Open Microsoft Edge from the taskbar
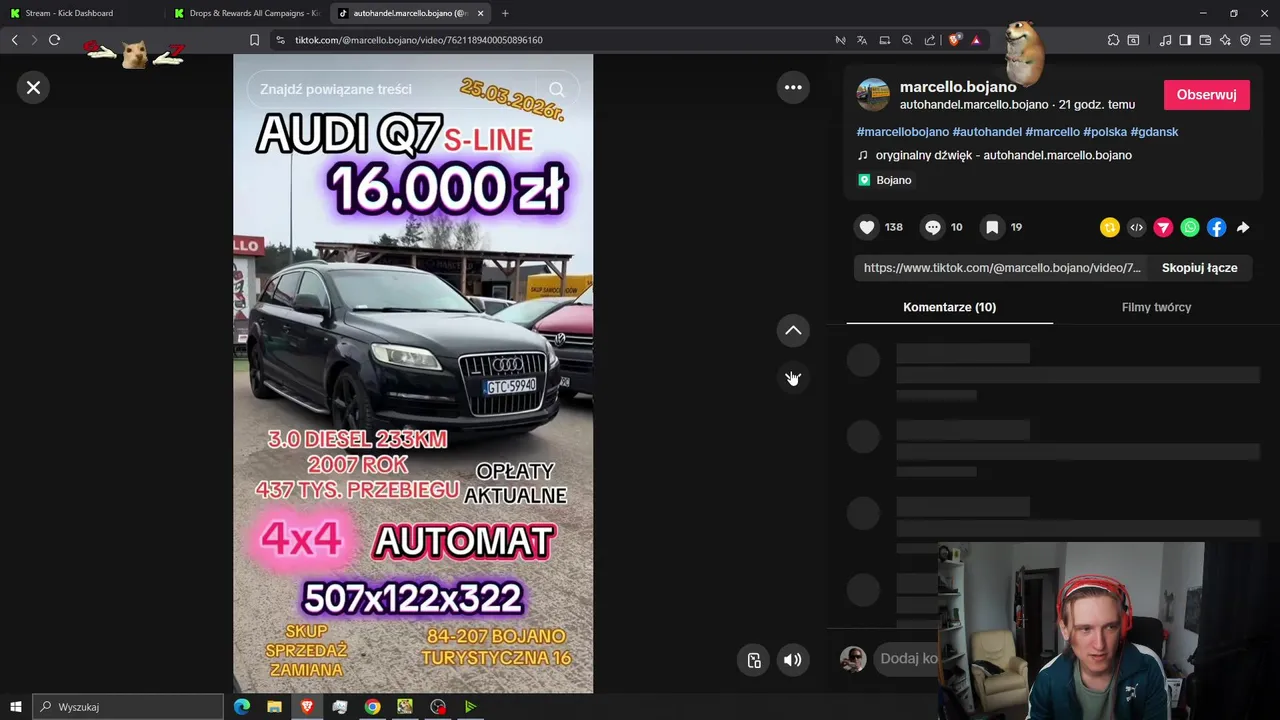This screenshot has width=1280, height=720. pos(242,707)
